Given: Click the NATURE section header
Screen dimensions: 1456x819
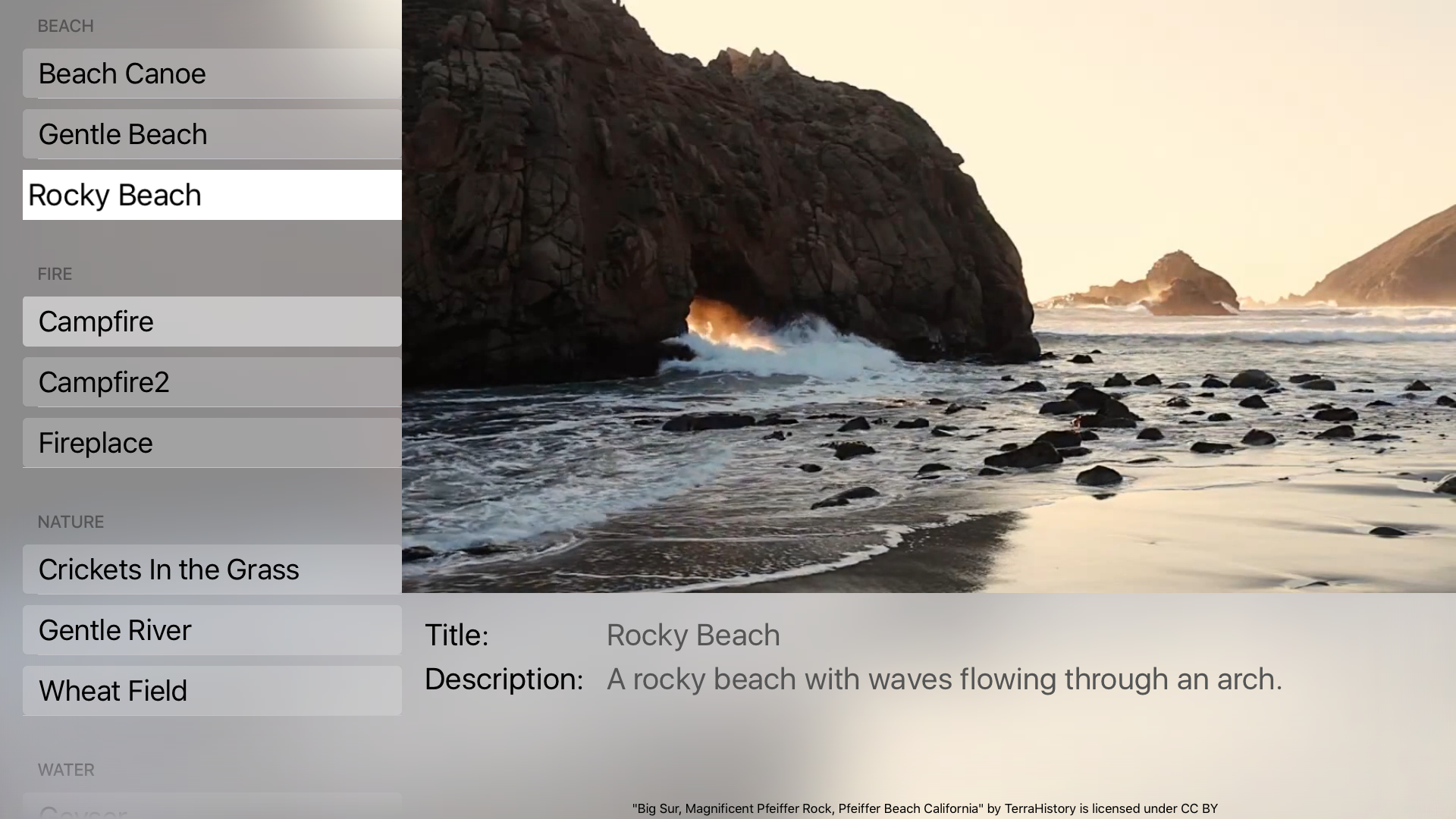Looking at the screenshot, I should 71,522.
